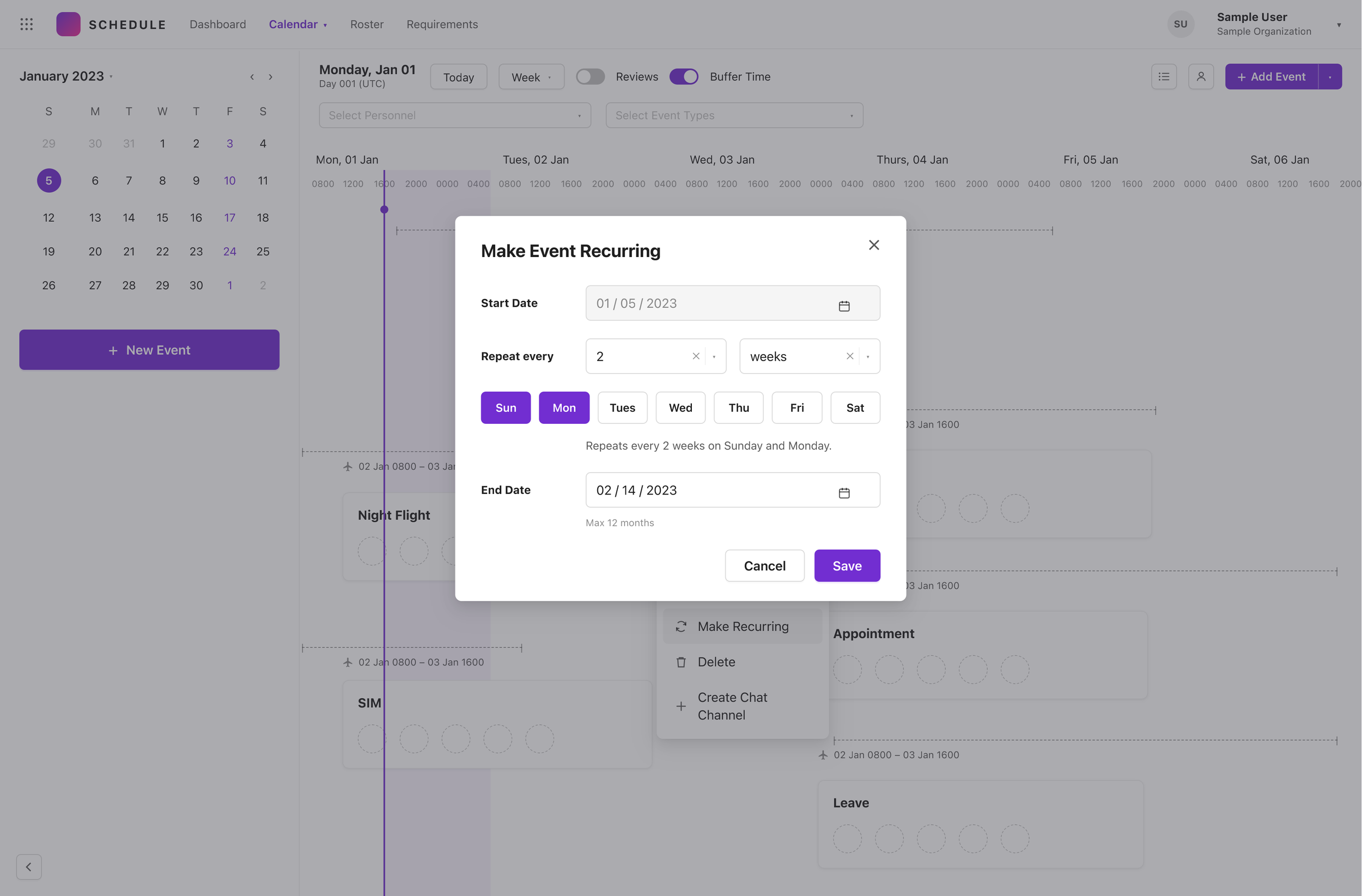Go to the Dashboard tab
Image resolution: width=1362 pixels, height=896 pixels.
pyautogui.click(x=217, y=24)
